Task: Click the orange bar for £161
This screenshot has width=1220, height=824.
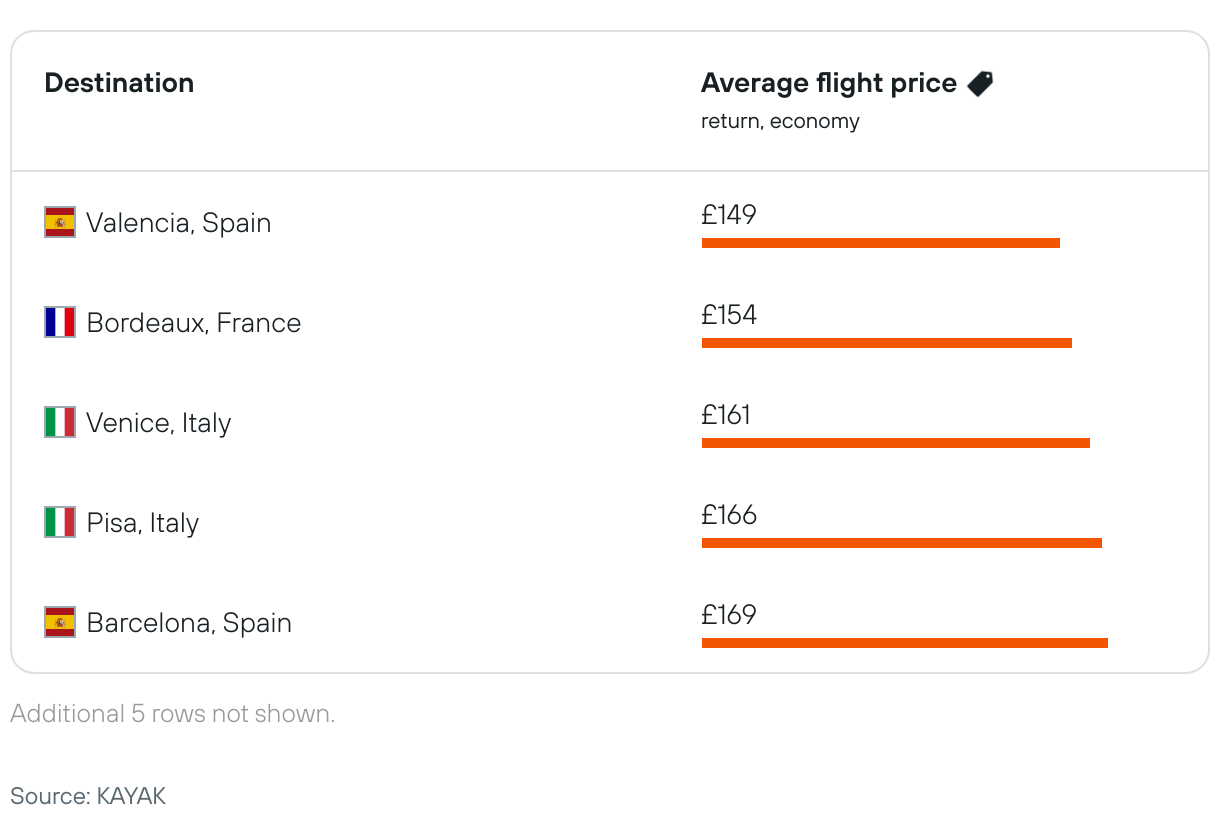Action: click(895, 443)
